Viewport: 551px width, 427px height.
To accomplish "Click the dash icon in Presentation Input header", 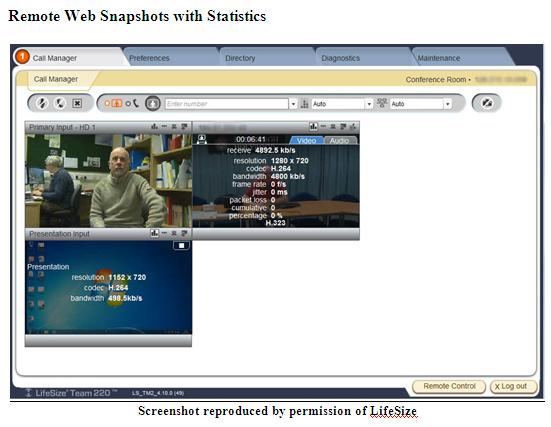I will (x=164, y=233).
